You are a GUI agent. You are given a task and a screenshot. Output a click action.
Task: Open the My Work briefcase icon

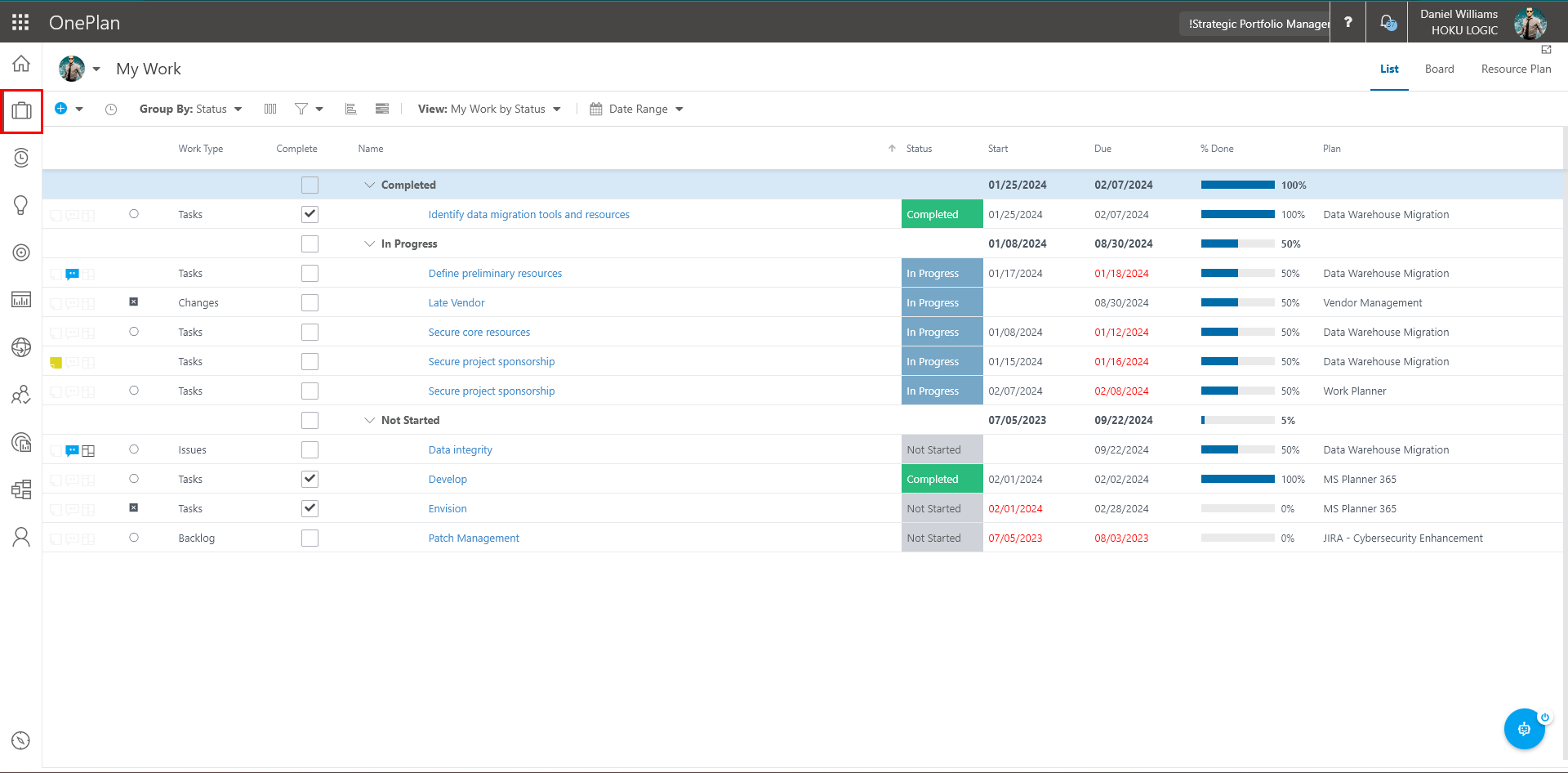coord(21,110)
